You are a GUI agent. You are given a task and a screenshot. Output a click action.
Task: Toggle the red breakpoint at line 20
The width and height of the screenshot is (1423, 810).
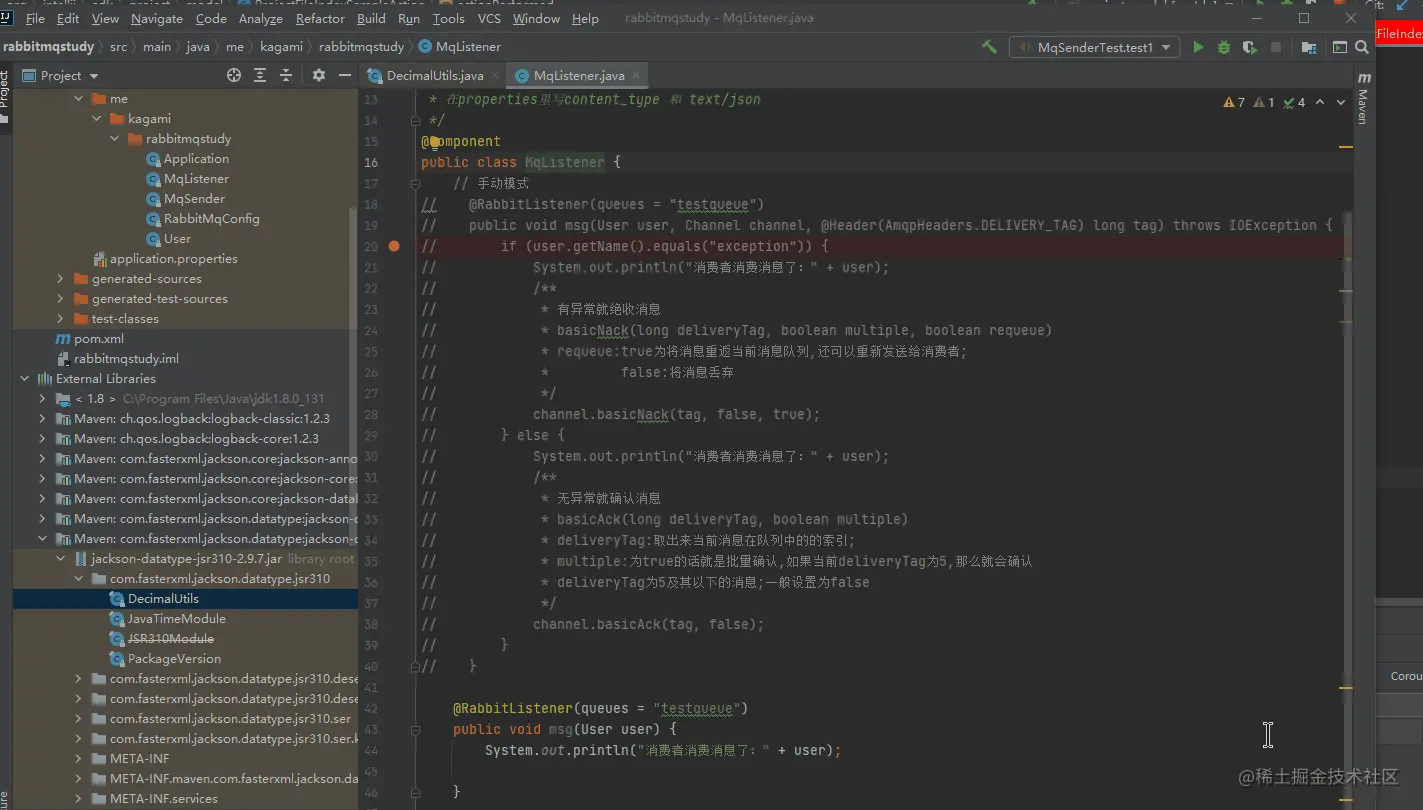tap(394, 245)
